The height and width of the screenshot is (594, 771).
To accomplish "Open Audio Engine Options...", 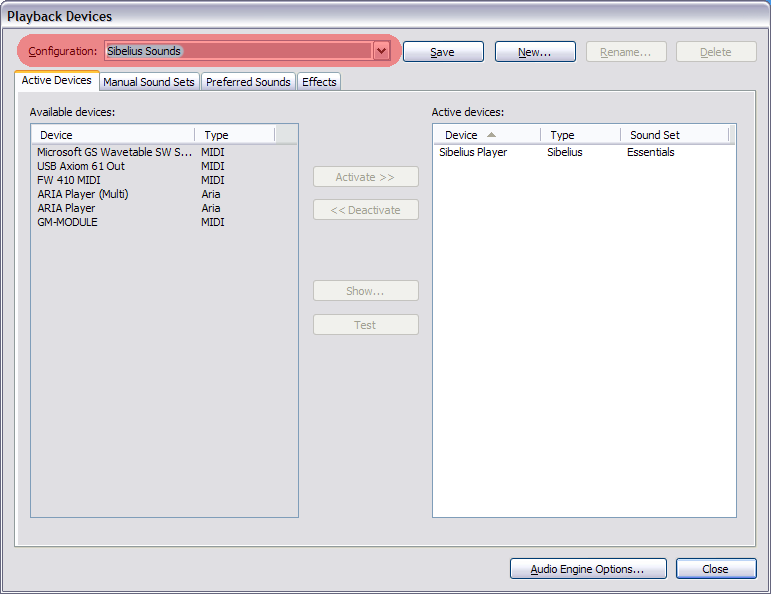I will tap(588, 568).
